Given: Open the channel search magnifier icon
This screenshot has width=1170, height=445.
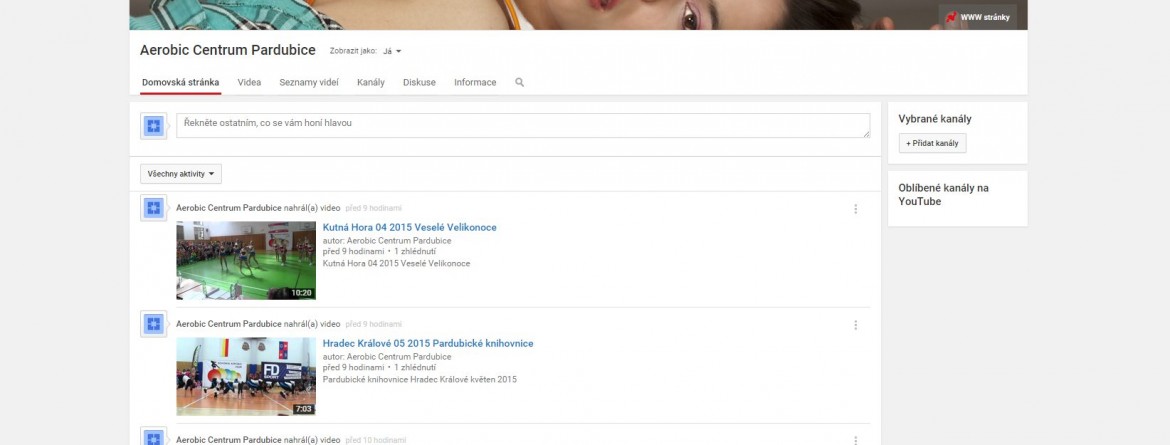Looking at the screenshot, I should coord(519,82).
